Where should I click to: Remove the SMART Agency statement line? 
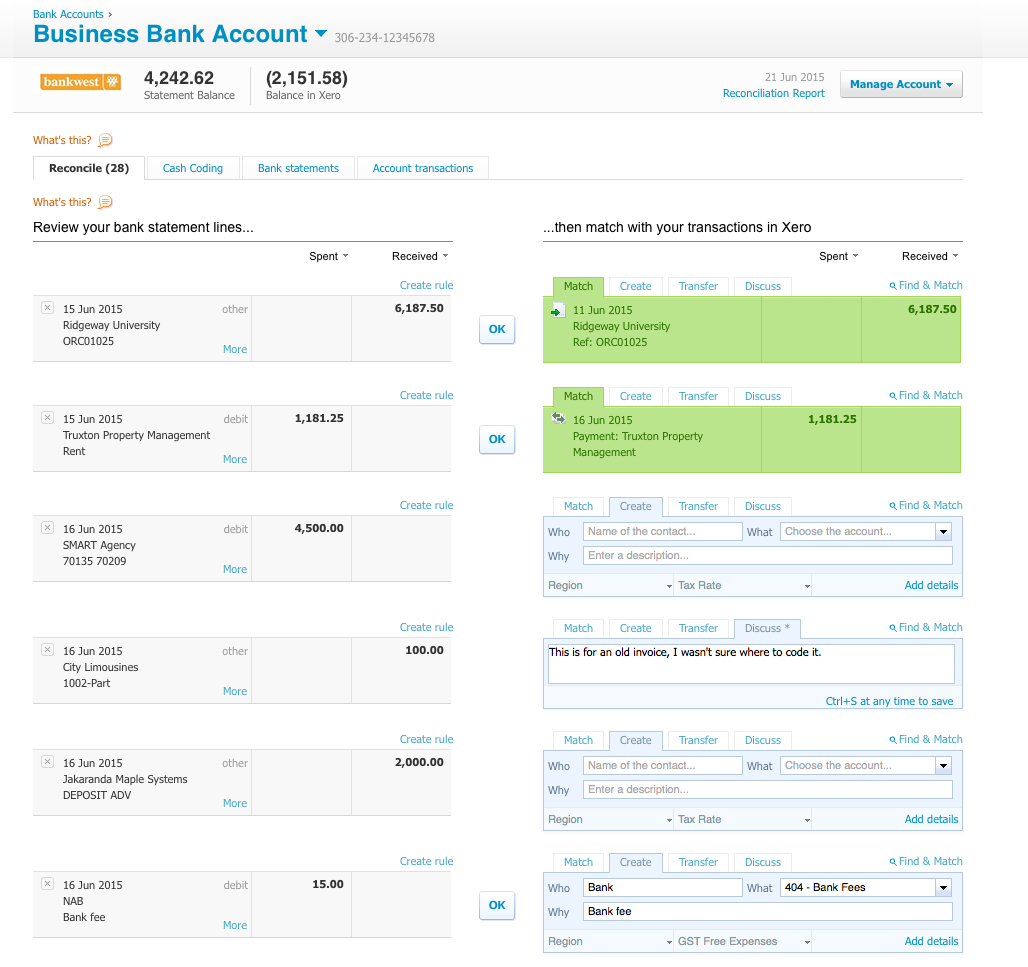(x=47, y=528)
